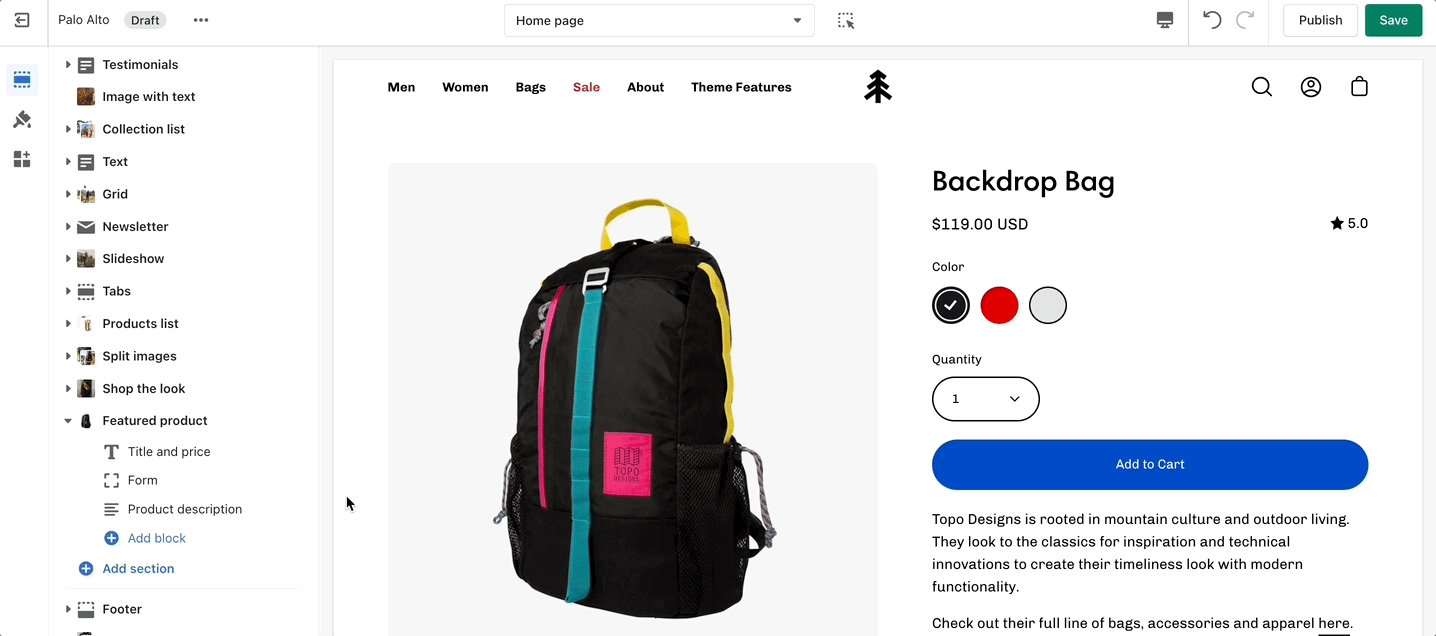Click the exit editor back icon
1436x636 pixels.
pos(22,20)
